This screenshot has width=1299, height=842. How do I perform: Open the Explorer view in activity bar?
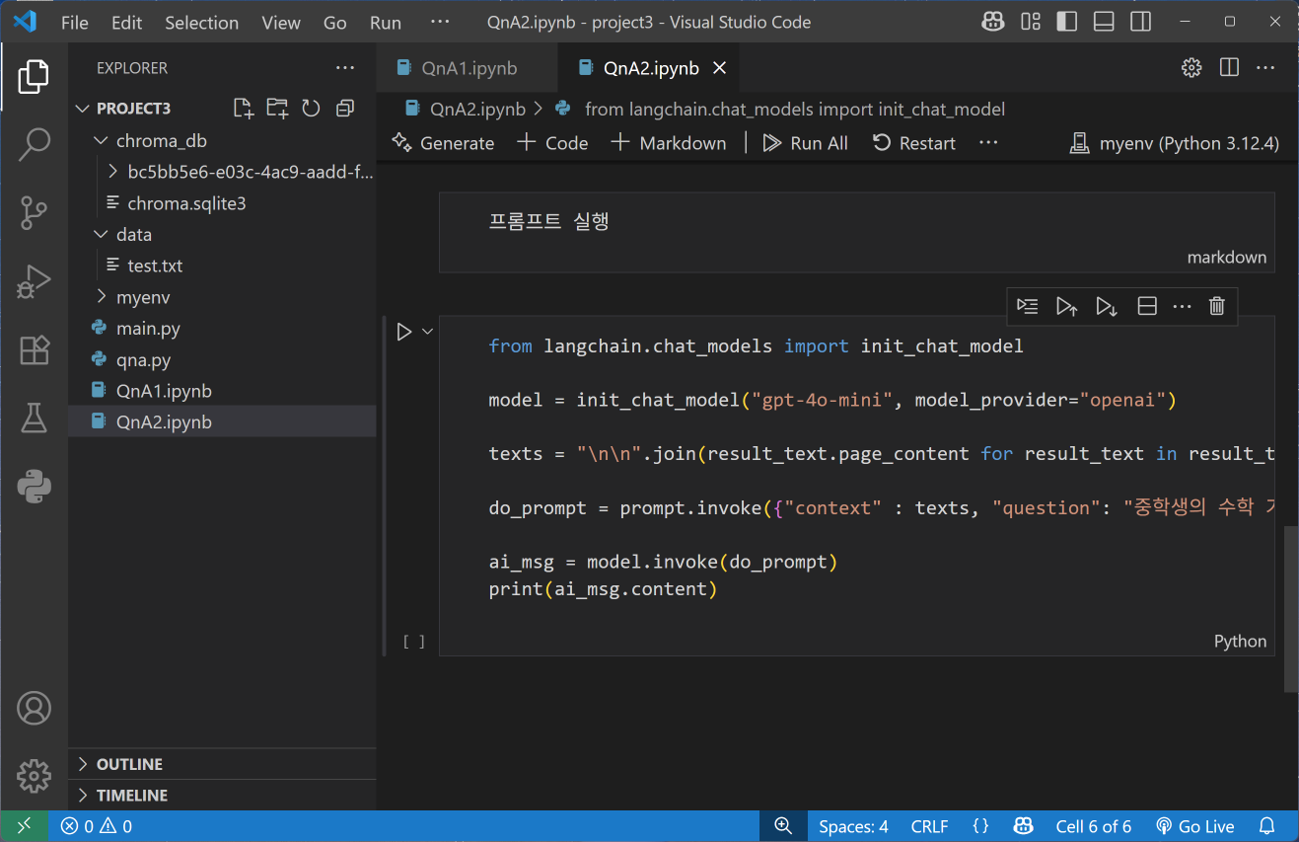(x=34, y=77)
